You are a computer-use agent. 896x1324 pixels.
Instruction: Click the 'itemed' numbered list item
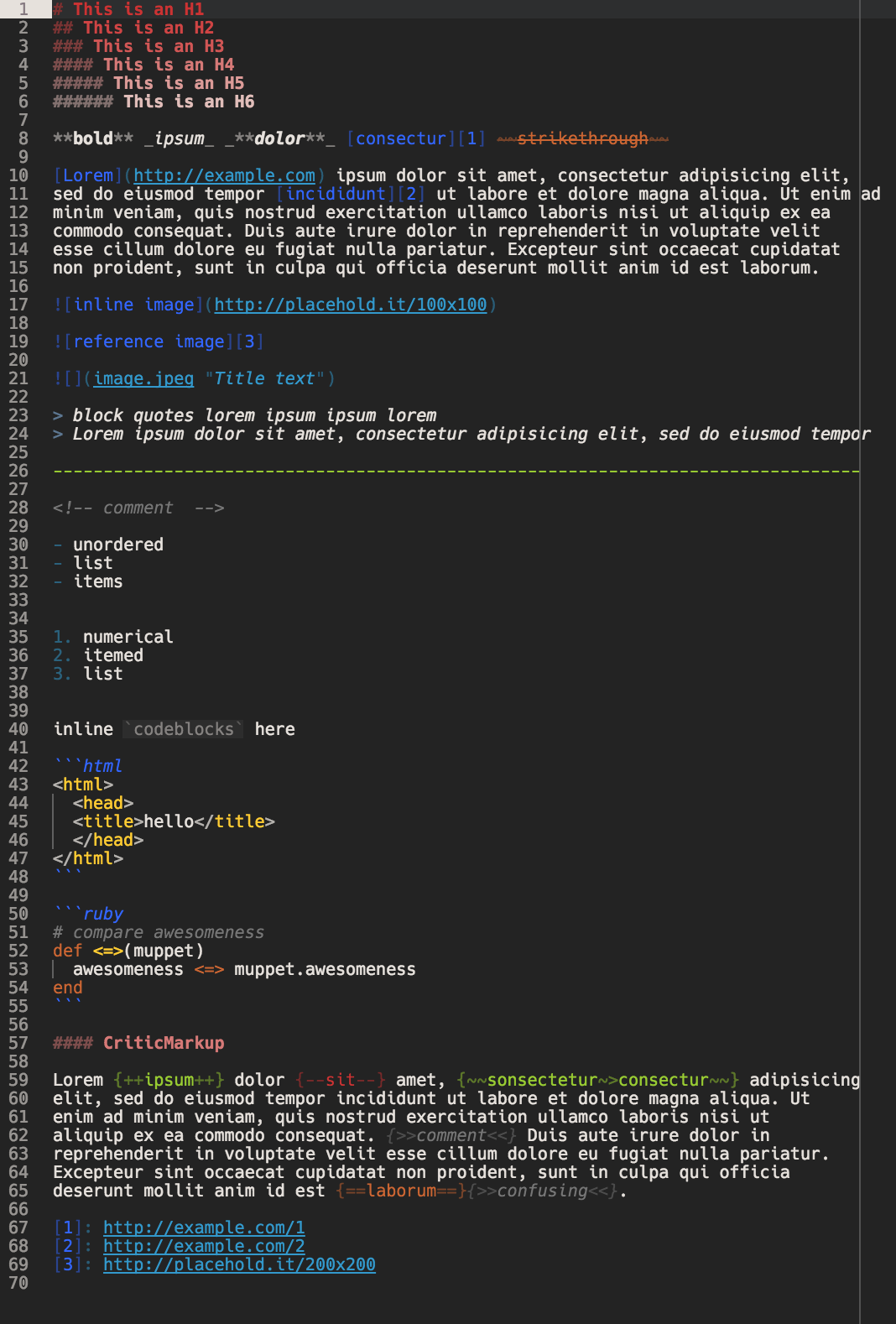pos(113,655)
